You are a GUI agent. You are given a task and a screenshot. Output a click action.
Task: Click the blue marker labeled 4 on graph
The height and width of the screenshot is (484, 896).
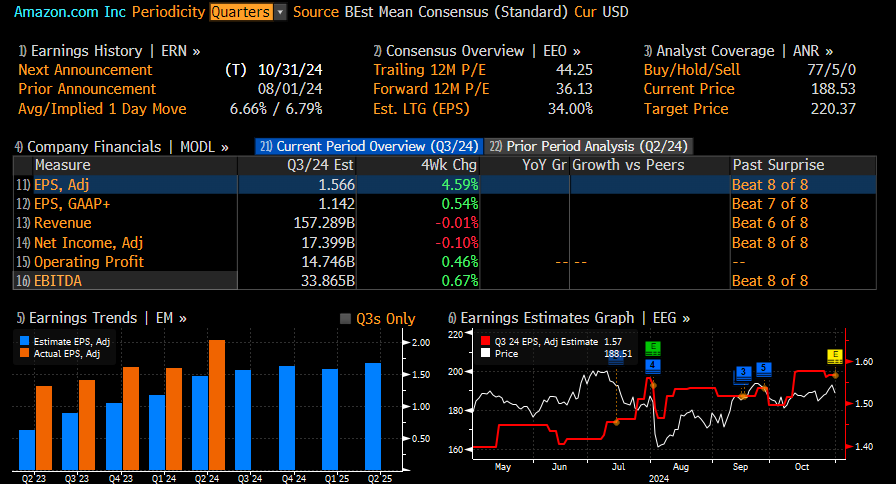pos(653,366)
